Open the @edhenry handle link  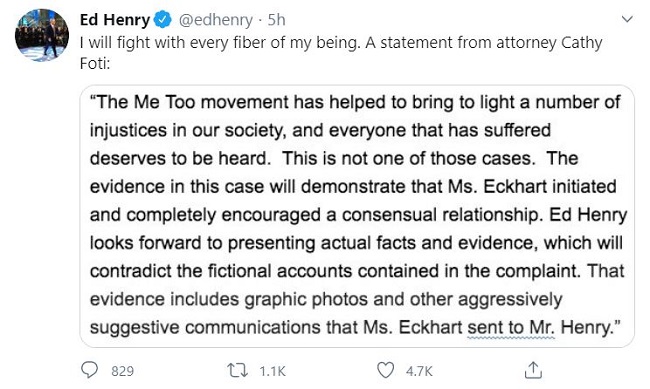pos(215,19)
